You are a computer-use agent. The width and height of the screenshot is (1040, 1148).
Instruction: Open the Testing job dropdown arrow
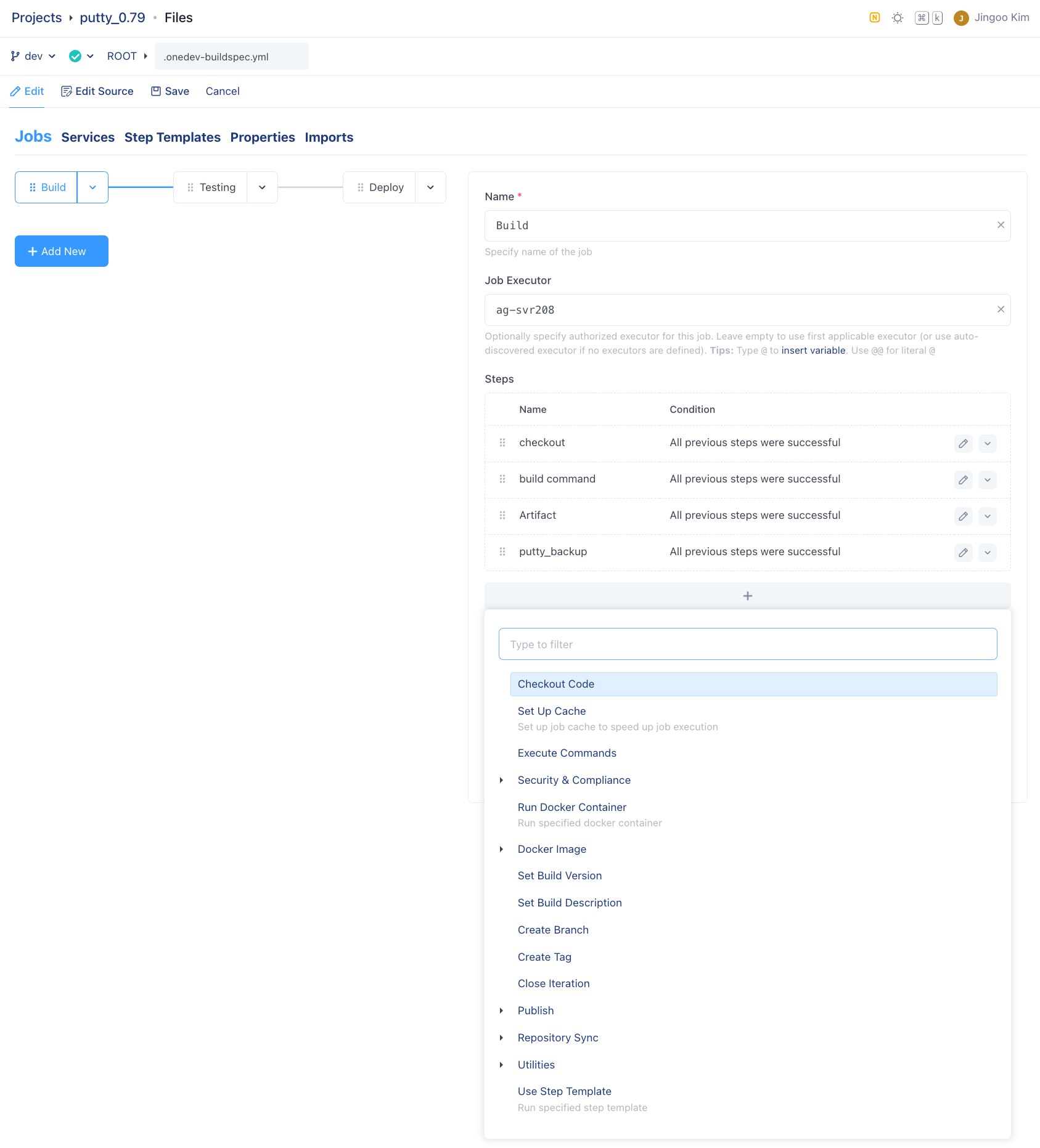pyautogui.click(x=262, y=187)
